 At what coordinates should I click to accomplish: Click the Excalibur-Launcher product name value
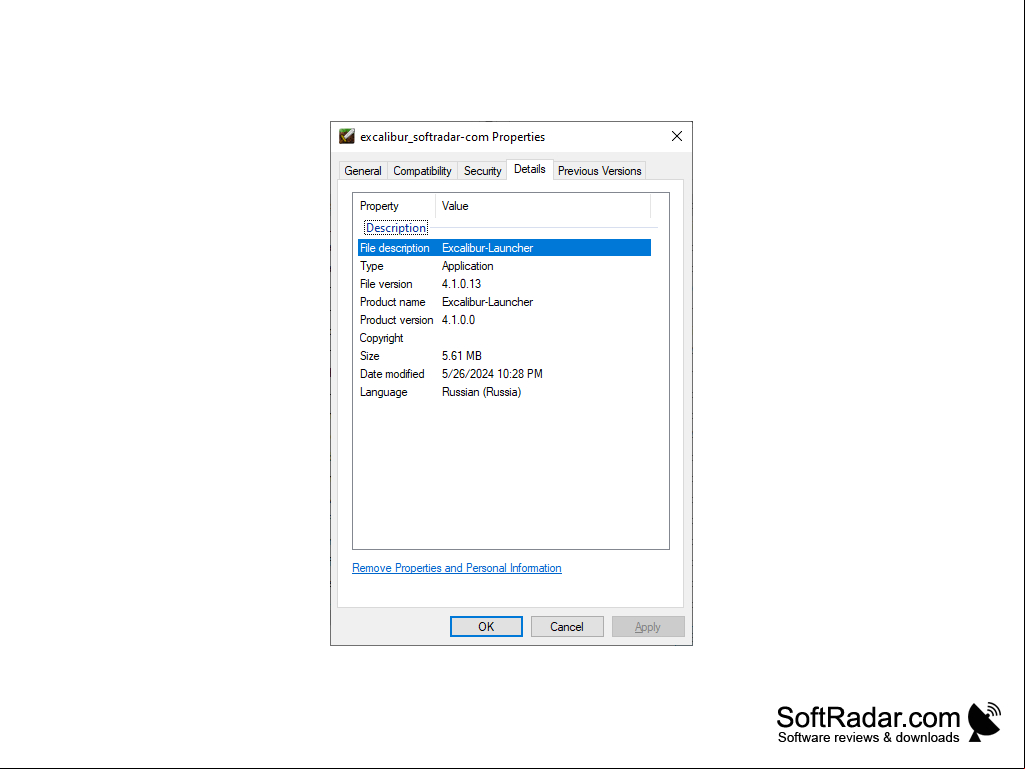click(487, 302)
